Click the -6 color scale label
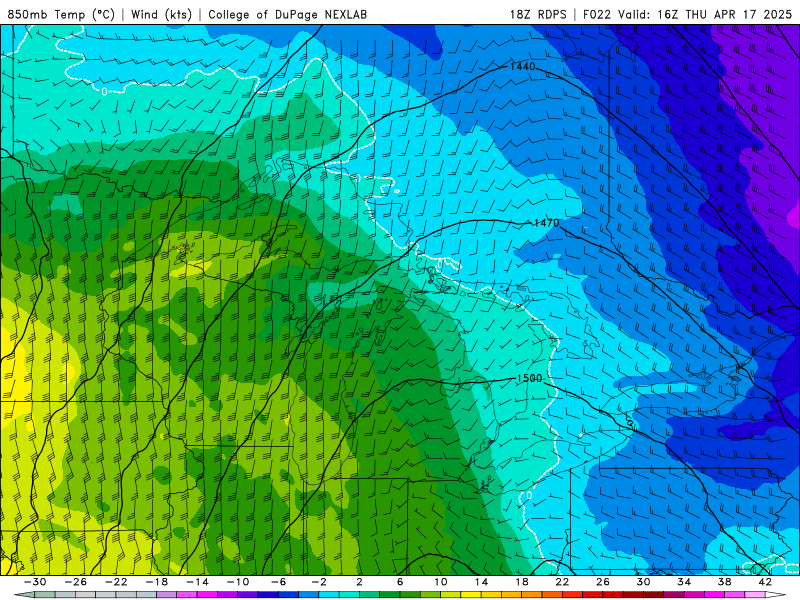800x600 pixels. (278, 582)
